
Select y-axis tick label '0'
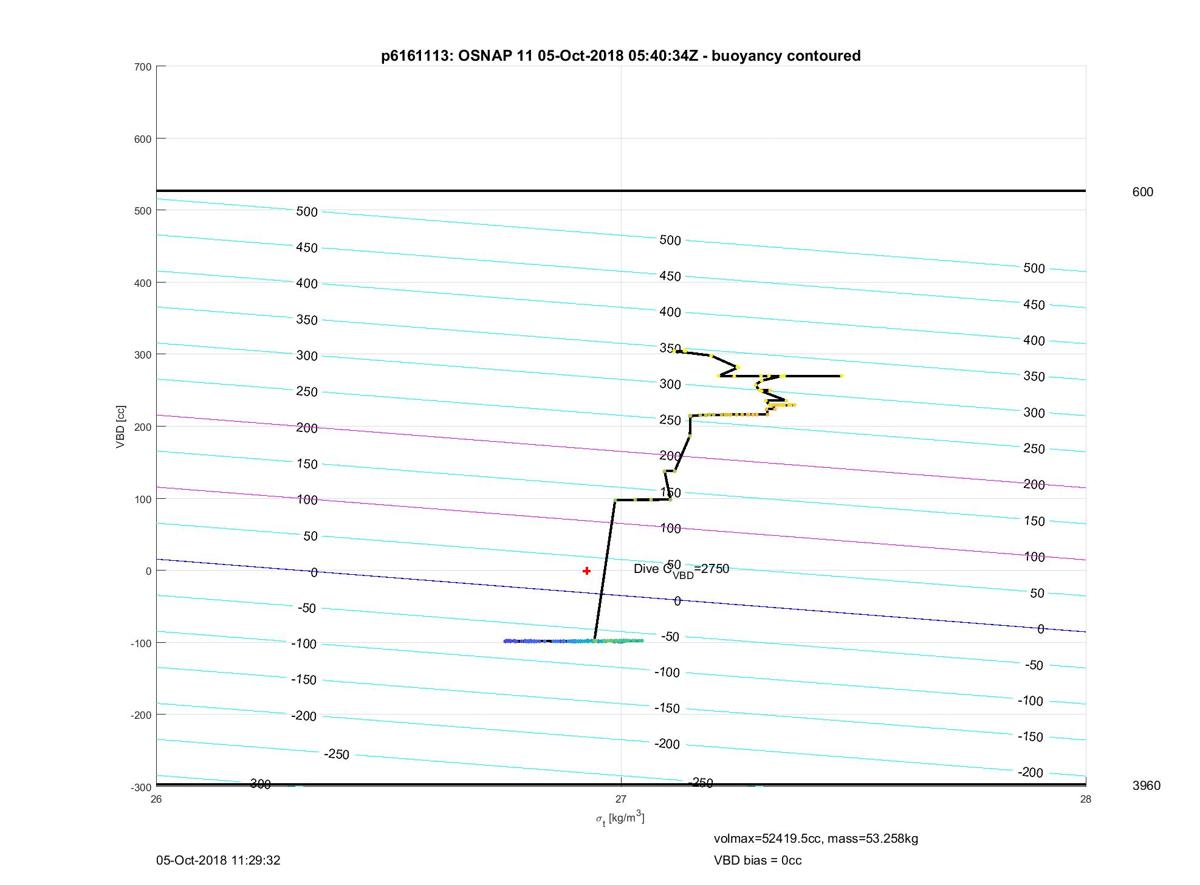tap(148, 571)
